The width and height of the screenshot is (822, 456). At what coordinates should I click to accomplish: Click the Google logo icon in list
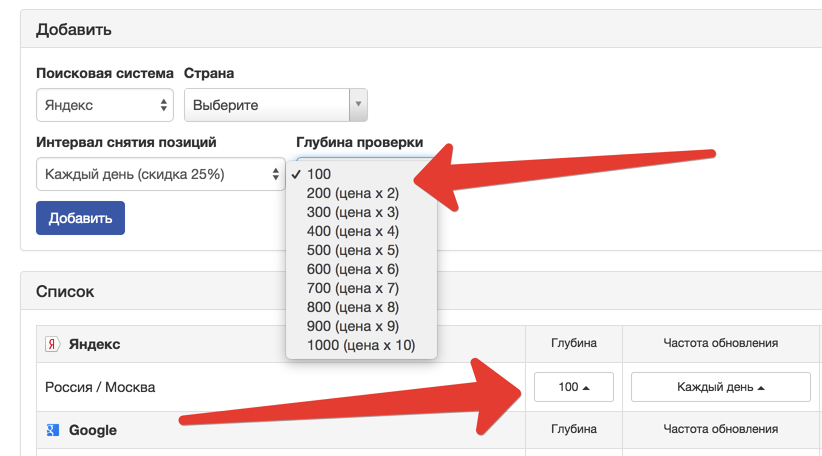pos(52,430)
